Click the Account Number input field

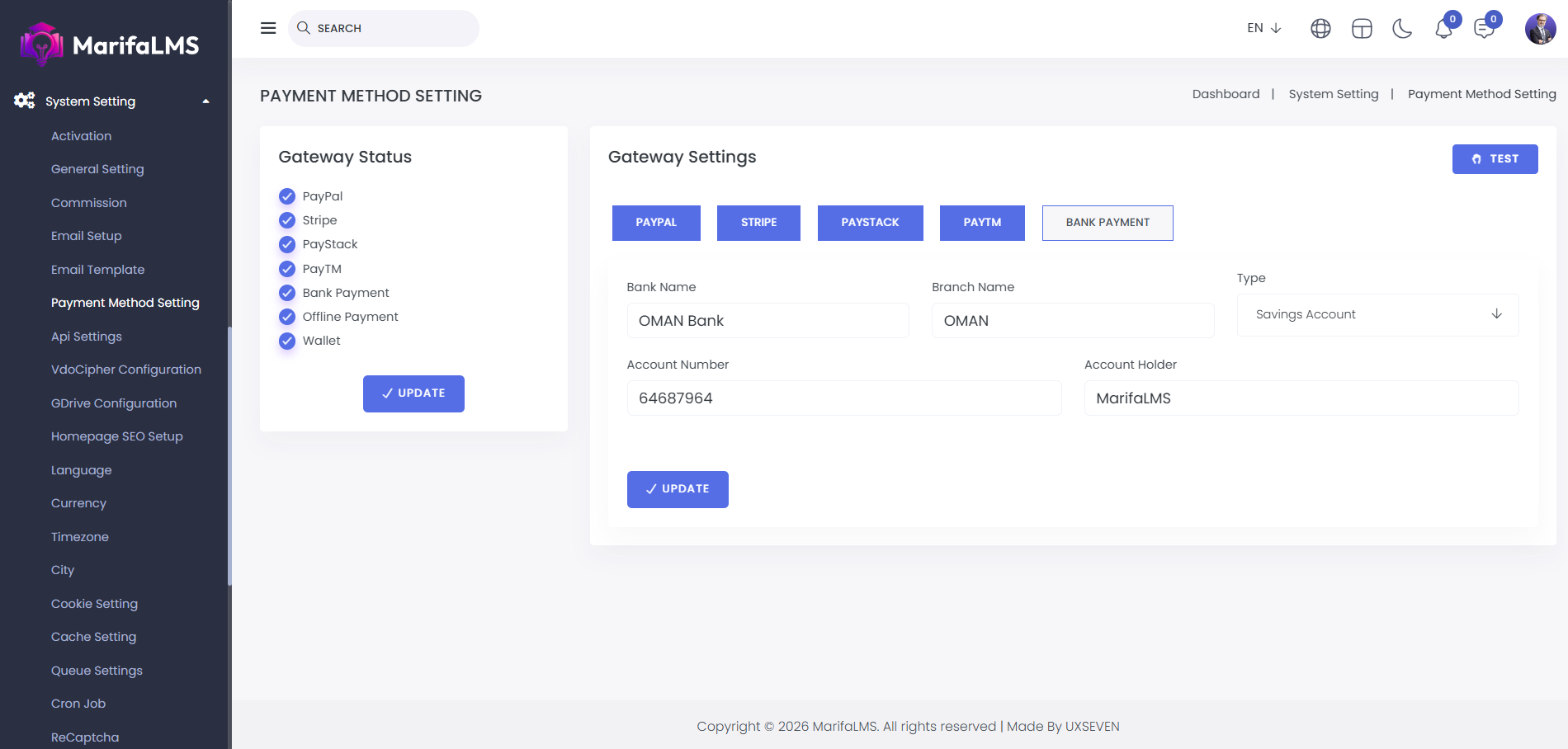pos(843,398)
